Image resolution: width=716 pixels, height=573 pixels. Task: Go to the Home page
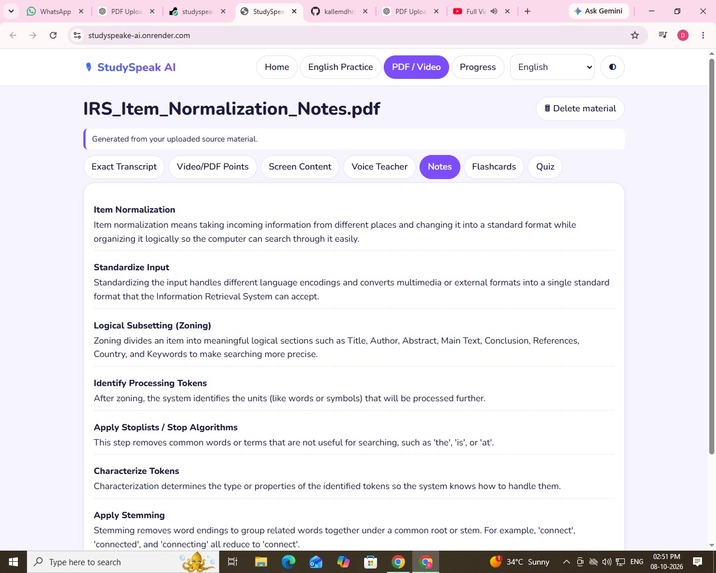click(x=277, y=67)
